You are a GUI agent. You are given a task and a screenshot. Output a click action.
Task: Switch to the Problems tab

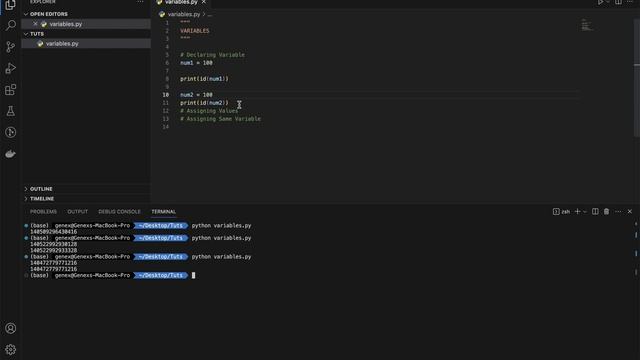(x=43, y=211)
